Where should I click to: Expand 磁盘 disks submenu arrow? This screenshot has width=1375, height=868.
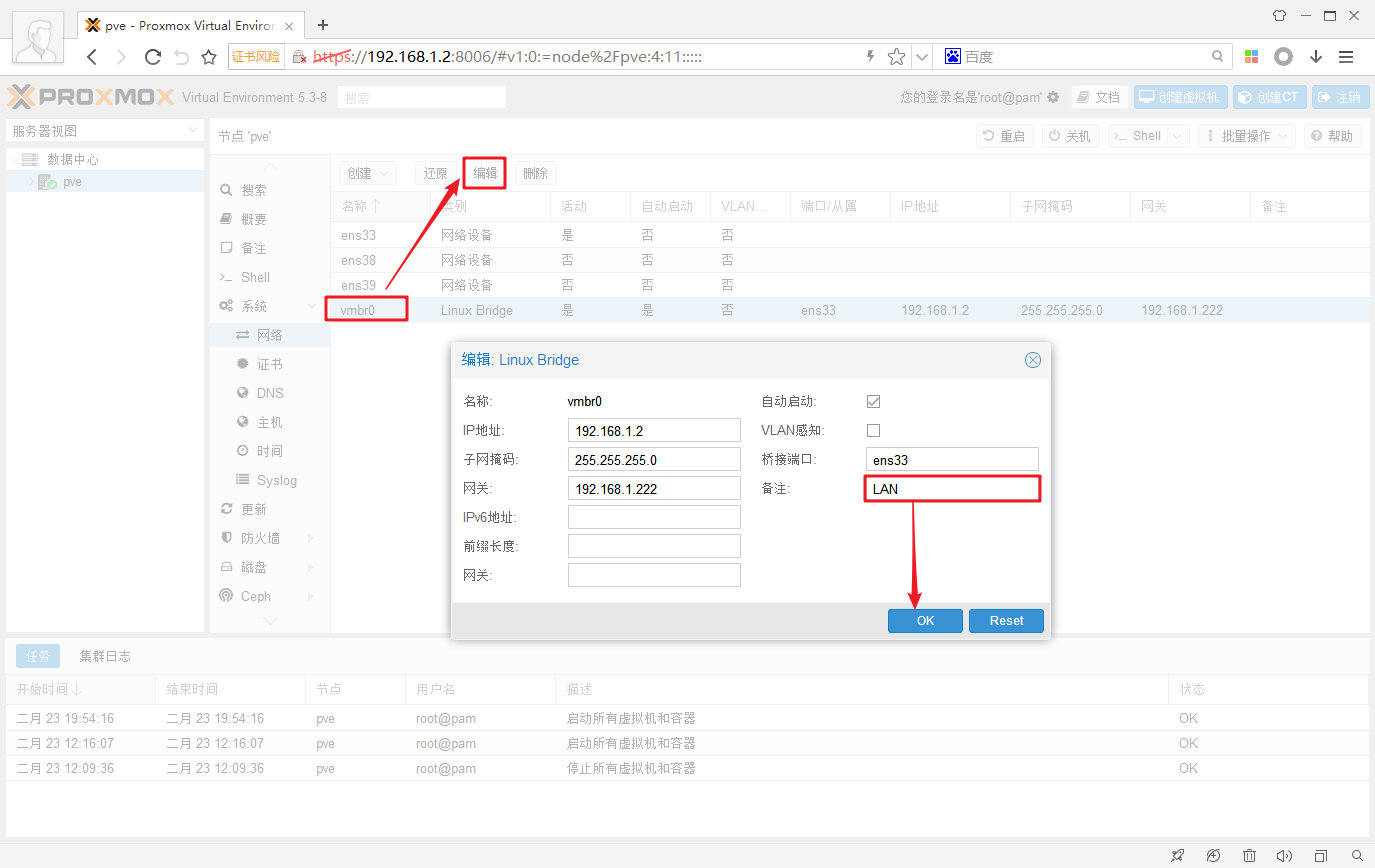(311, 567)
